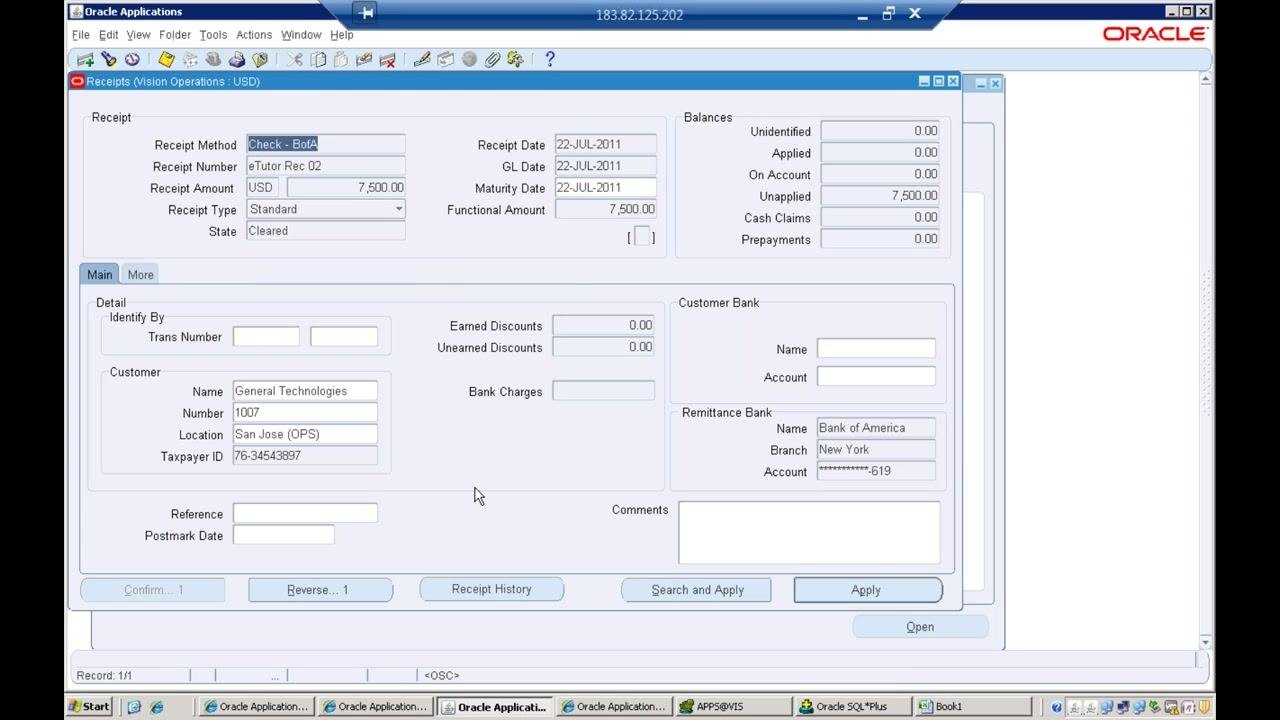The width and height of the screenshot is (1280, 720).
Task: Click the Find flashlight toolbar icon
Action: [108, 60]
